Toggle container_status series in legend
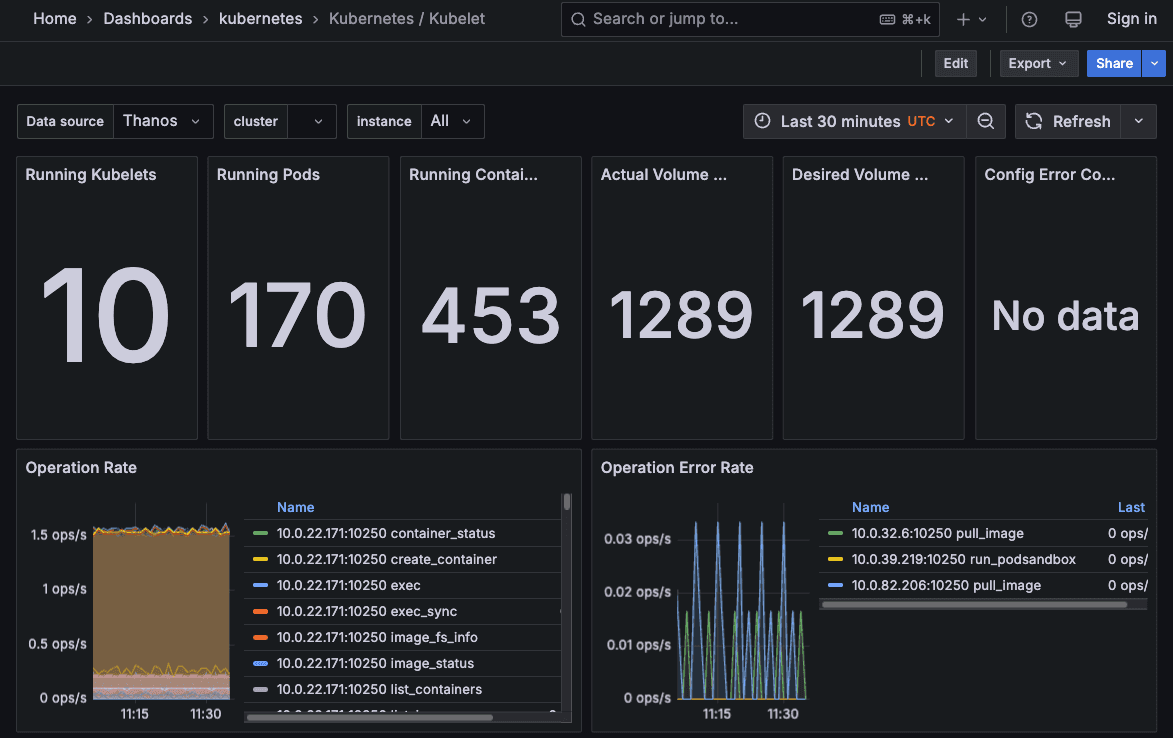The height and width of the screenshot is (738, 1173). tap(386, 533)
